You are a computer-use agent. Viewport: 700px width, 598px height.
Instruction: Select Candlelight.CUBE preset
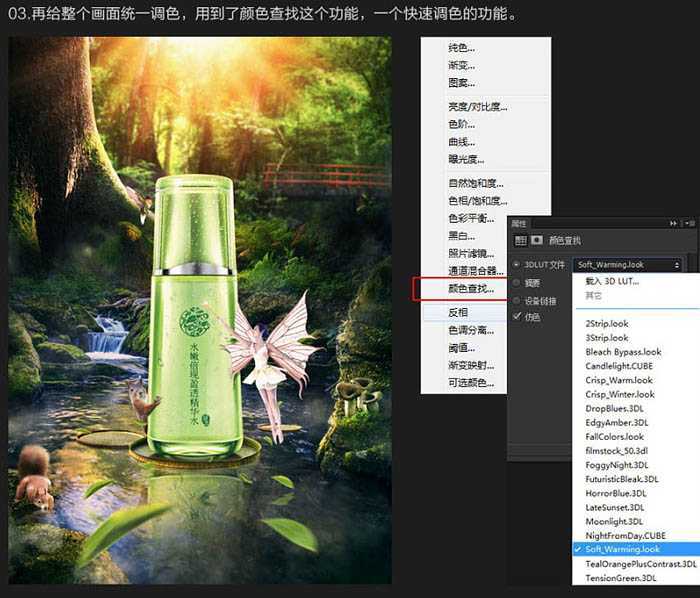pyautogui.click(x=619, y=366)
